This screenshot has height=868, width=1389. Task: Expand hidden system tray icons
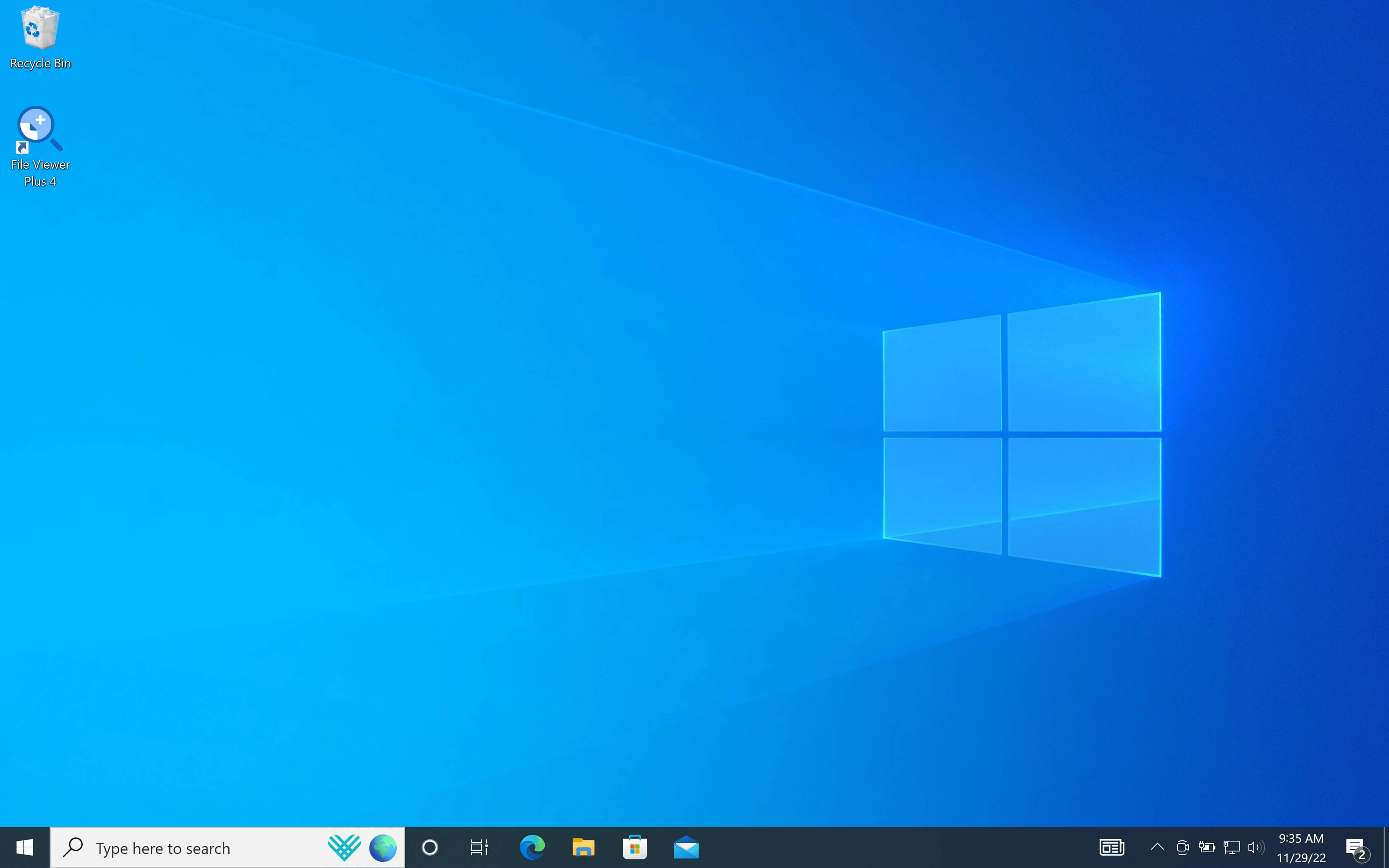coord(1158,847)
